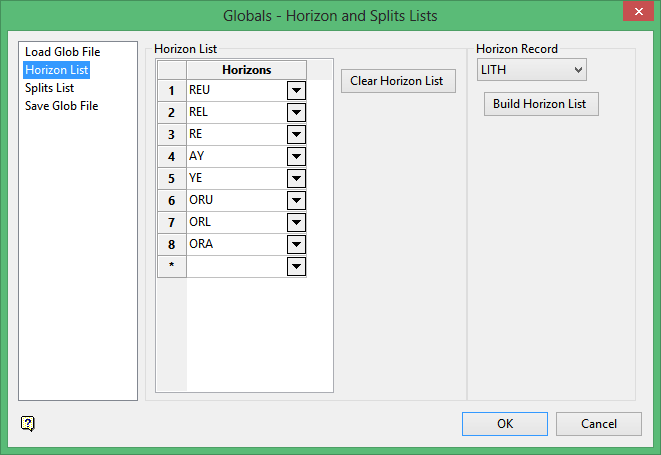Screen dimensions: 661x455
Task: Open dropdown arrow for ORA horizon
Action: click(x=296, y=244)
